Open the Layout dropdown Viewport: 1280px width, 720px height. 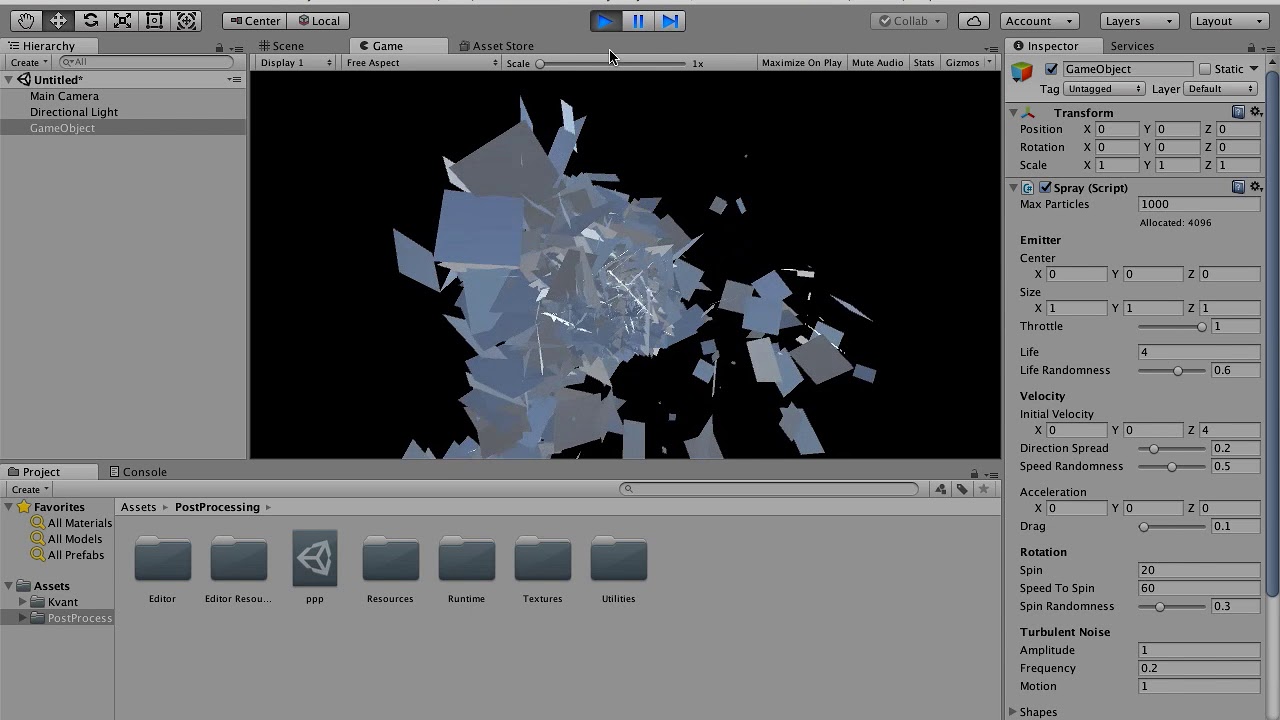point(1230,20)
